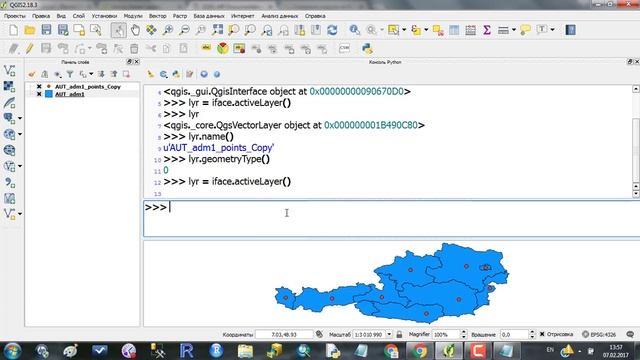Screen dimensions: 640x360
Task: Open the attribute table icon
Action: pos(454,30)
